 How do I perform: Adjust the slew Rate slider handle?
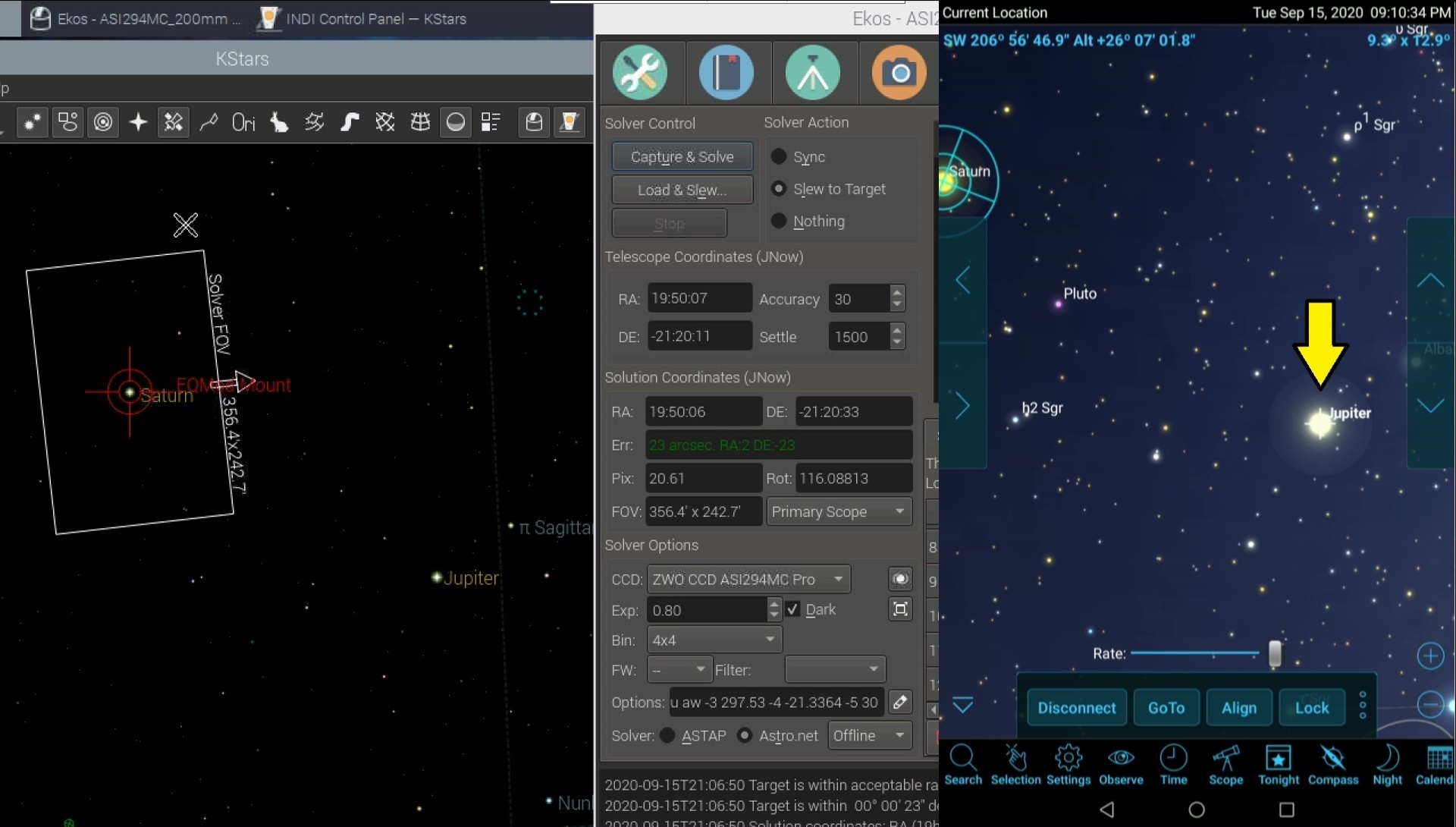click(1275, 653)
